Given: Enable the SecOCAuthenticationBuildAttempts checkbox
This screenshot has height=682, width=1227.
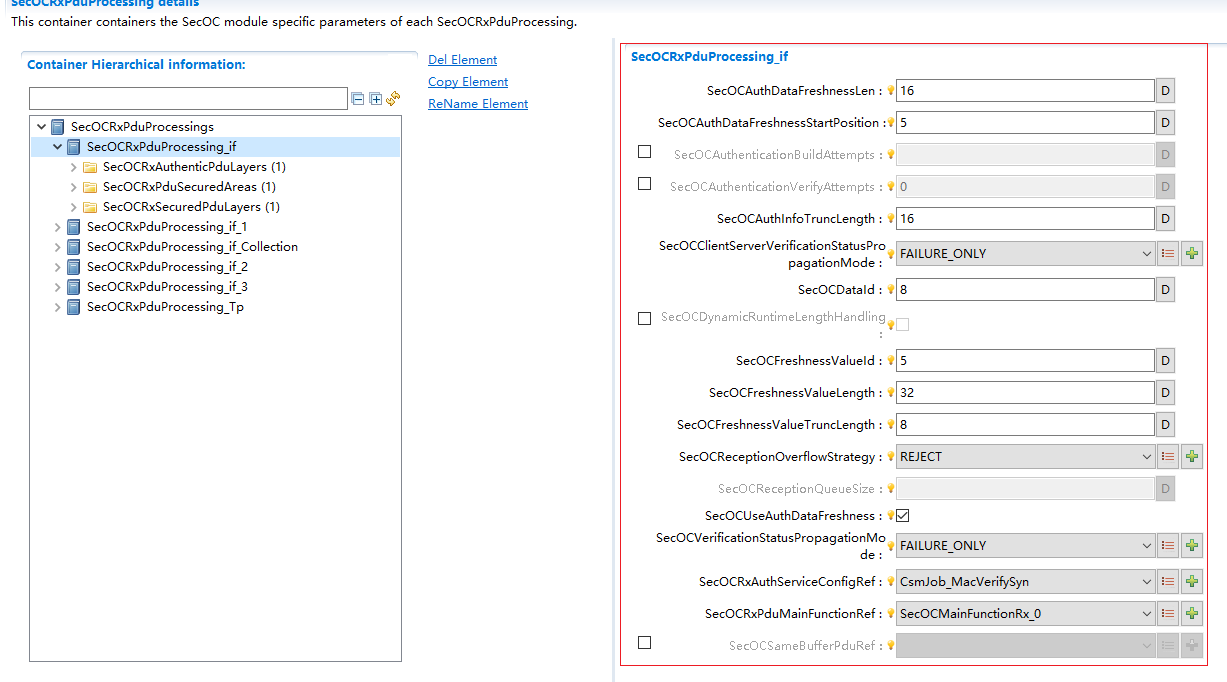Looking at the screenshot, I should 644,153.
